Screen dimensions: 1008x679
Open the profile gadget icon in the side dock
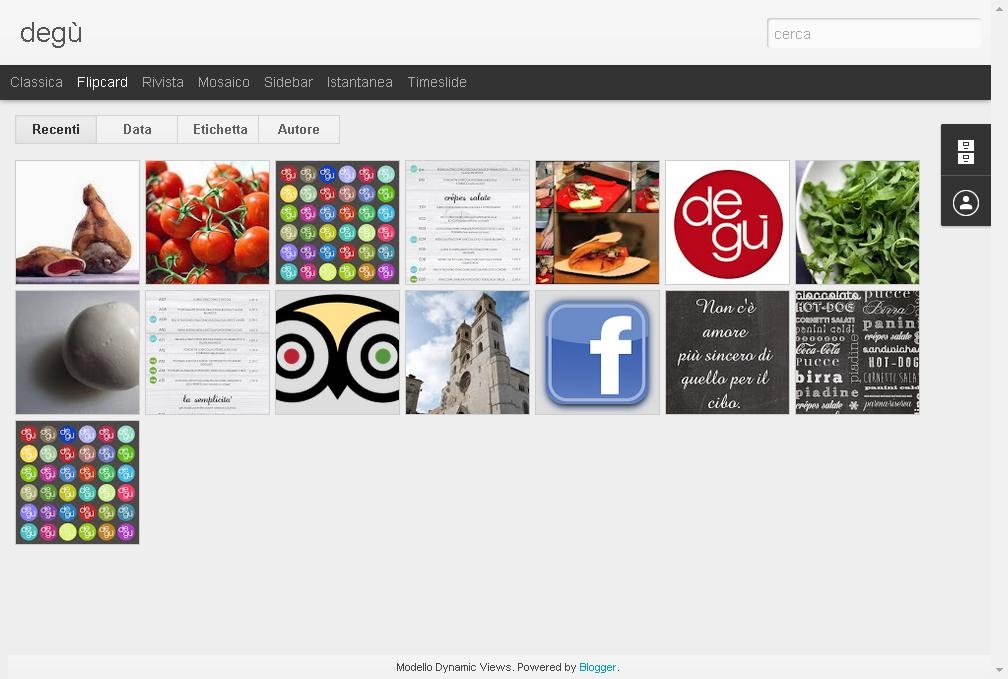coord(966,203)
